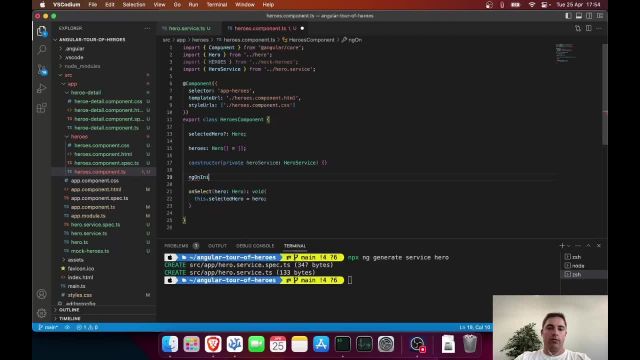Open the Explorer view in the activity bar
The width and height of the screenshot is (640, 360).
[41, 31]
